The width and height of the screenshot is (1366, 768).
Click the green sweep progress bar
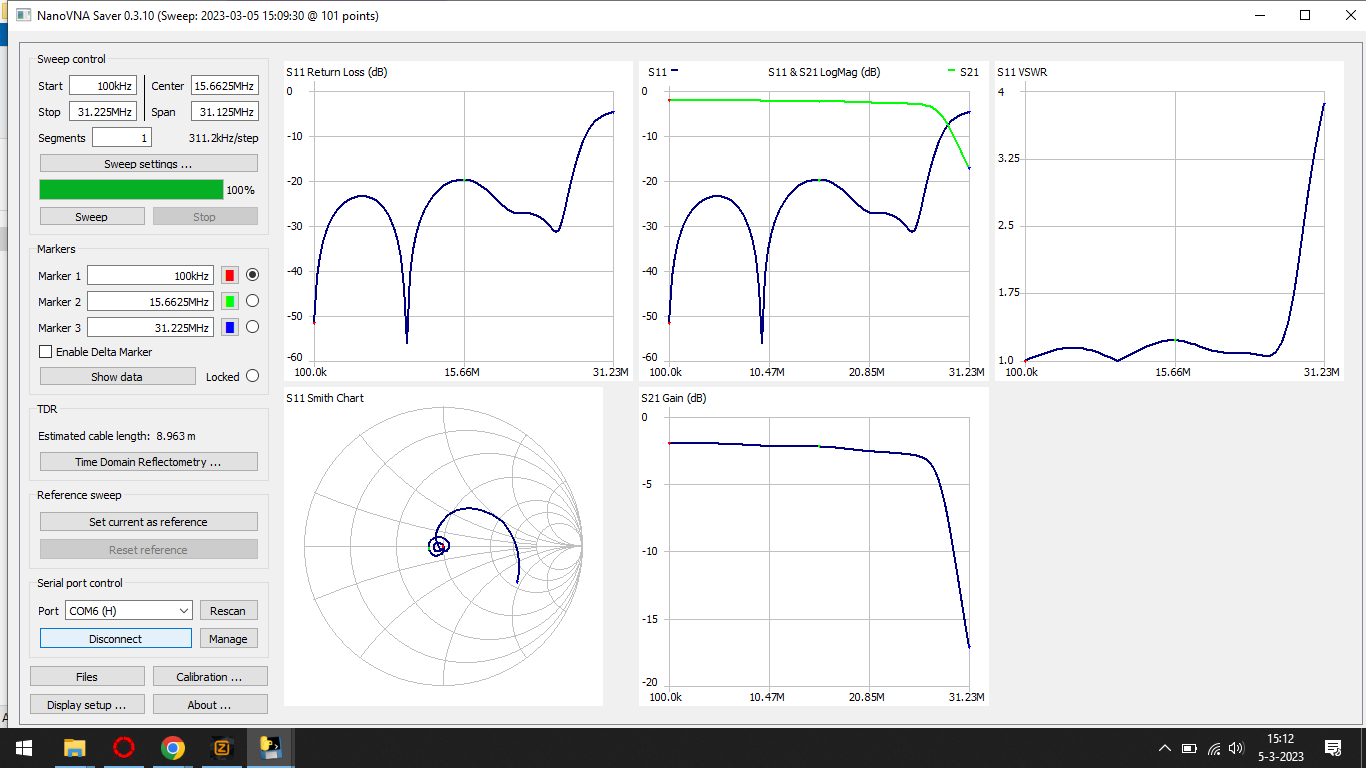tap(131, 190)
